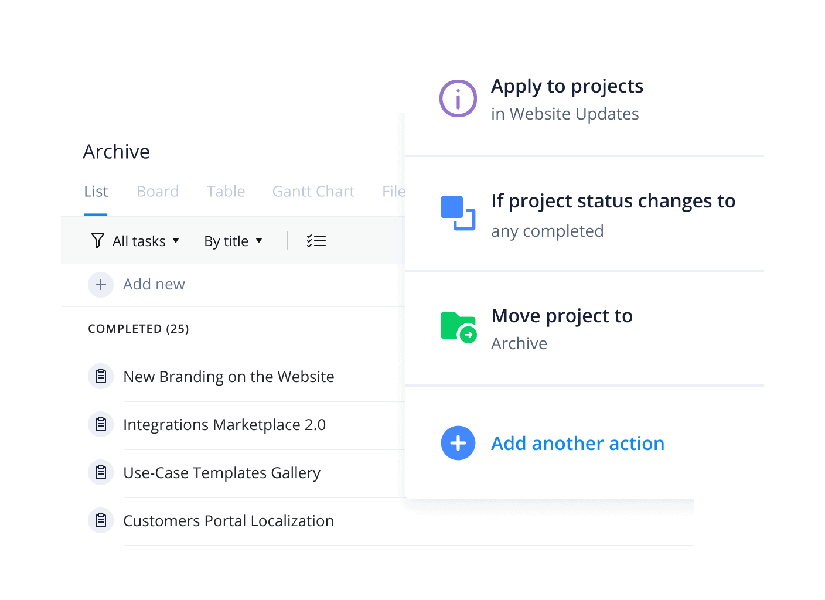Open the By title sort dropdown
The width and height of the screenshot is (825, 600).
pos(232,240)
